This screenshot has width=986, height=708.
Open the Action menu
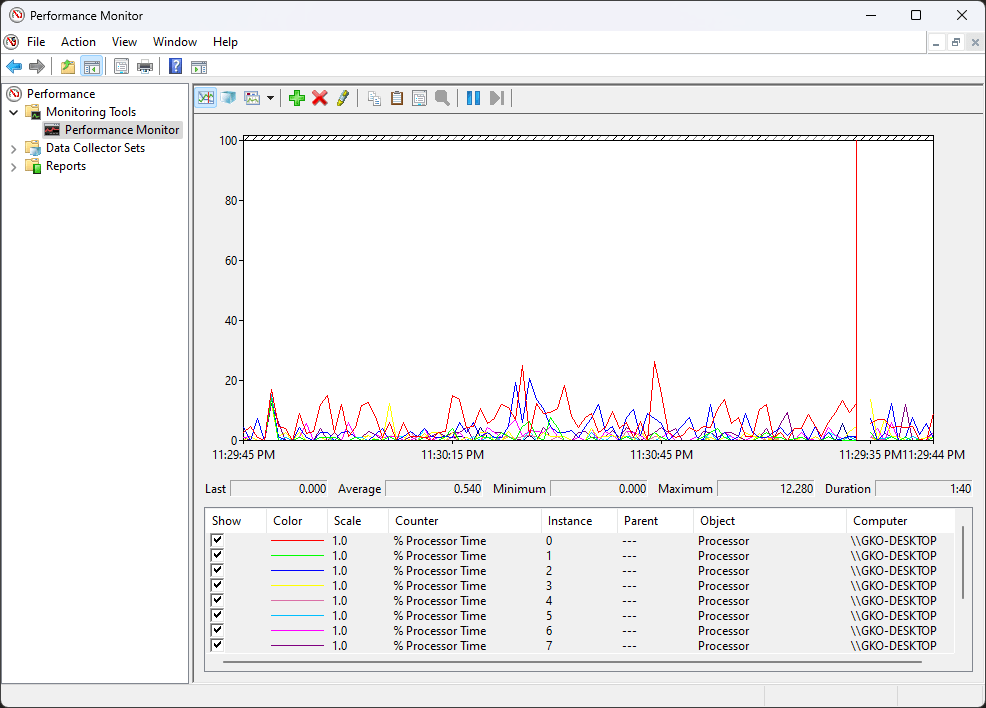pos(78,42)
